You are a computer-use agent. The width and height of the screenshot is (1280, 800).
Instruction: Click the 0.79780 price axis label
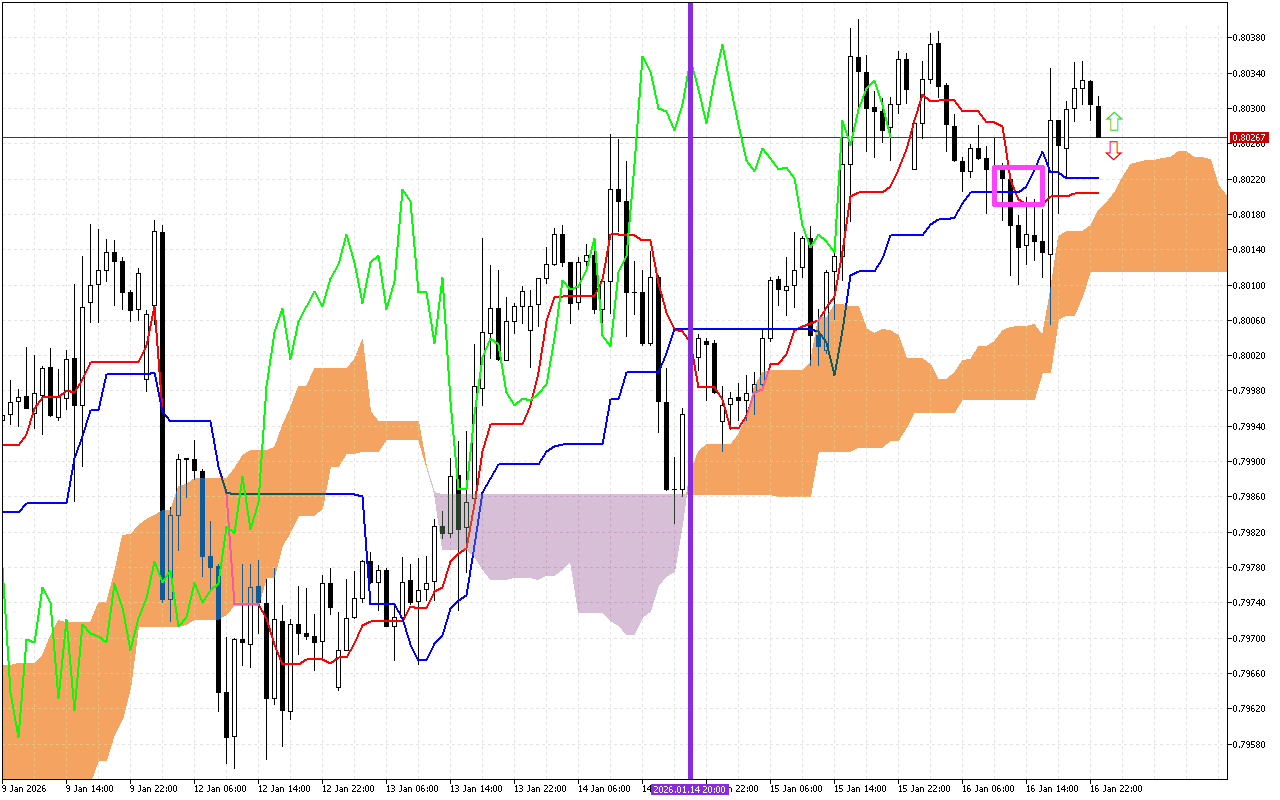coord(1250,568)
